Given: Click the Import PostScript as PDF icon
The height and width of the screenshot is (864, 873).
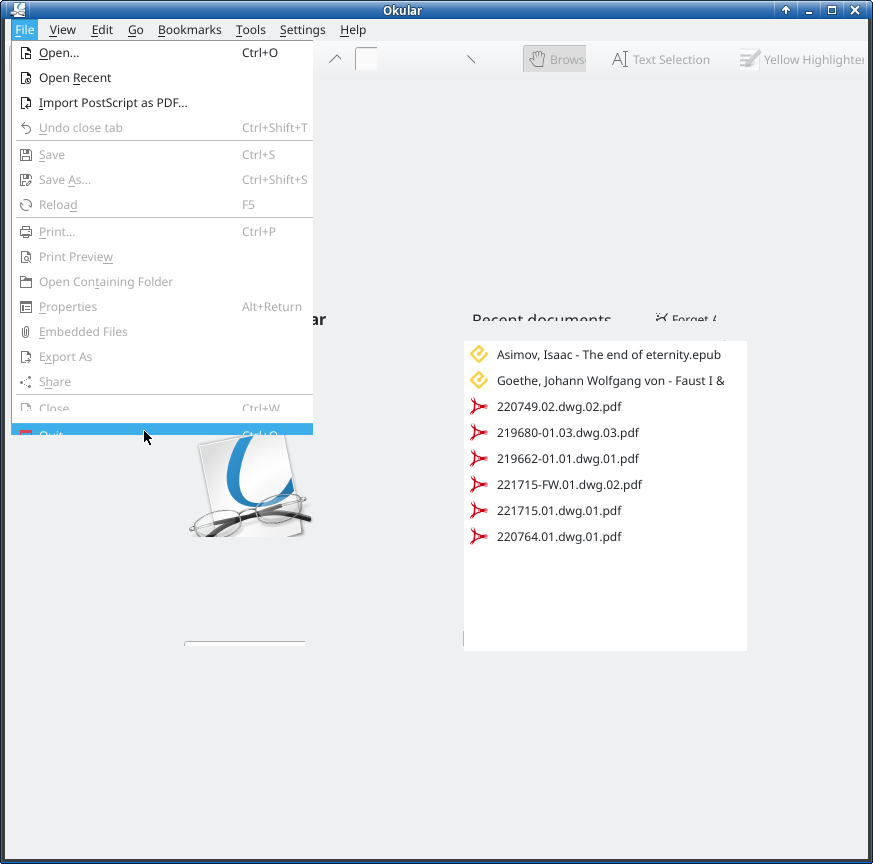Looking at the screenshot, I should coord(26,103).
